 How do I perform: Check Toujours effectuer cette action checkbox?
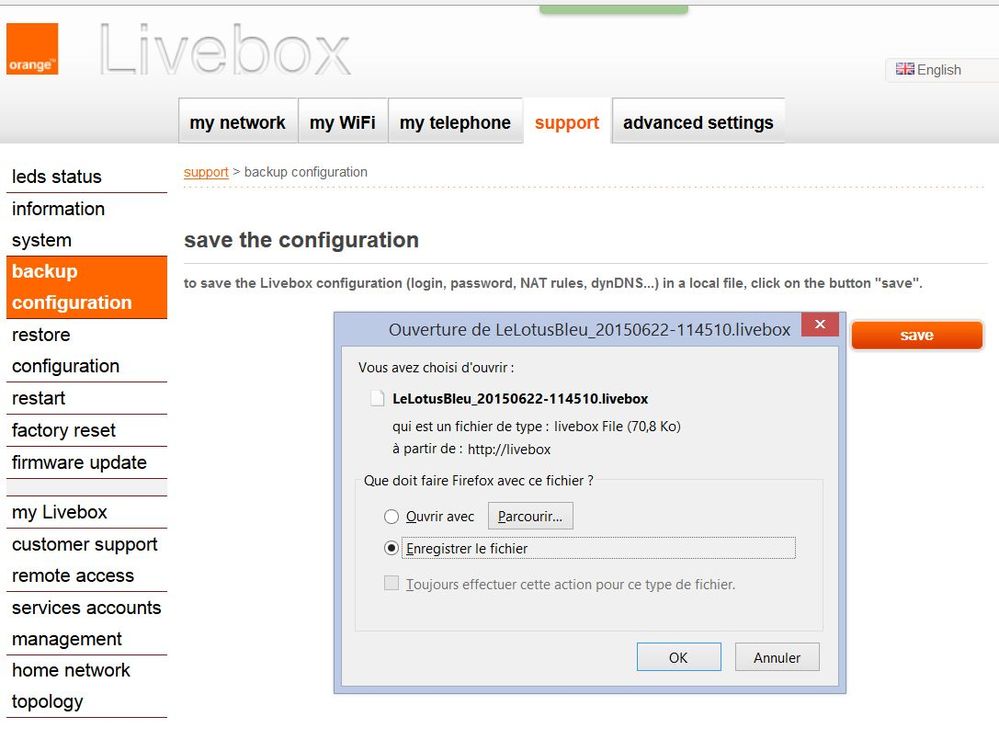click(x=391, y=583)
